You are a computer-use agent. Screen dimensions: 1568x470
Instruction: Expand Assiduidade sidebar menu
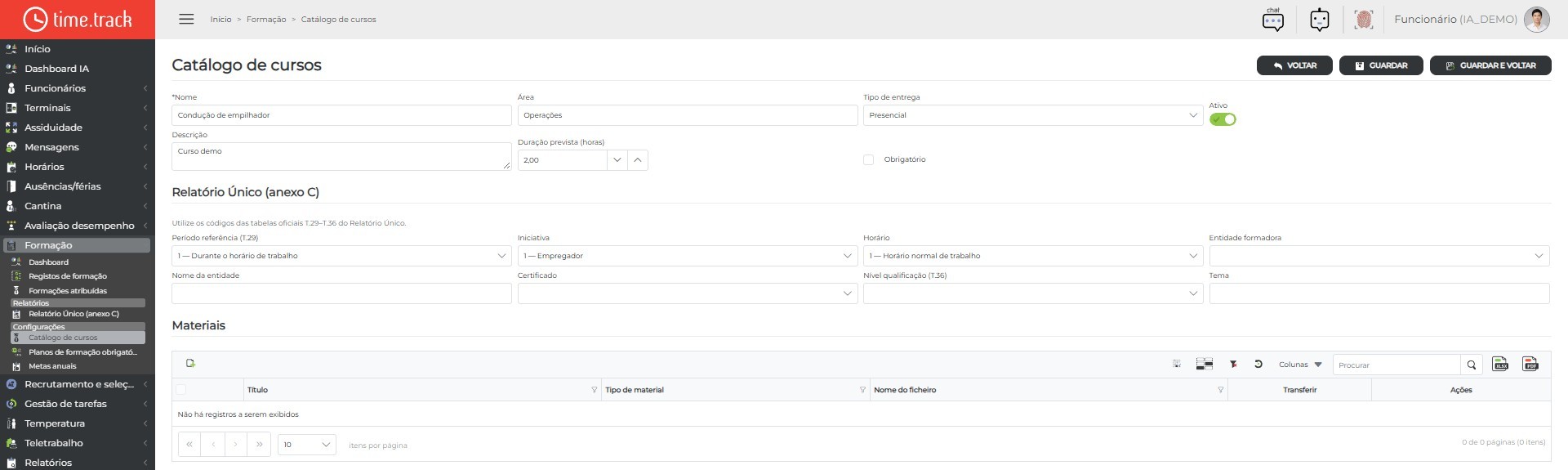[x=78, y=128]
